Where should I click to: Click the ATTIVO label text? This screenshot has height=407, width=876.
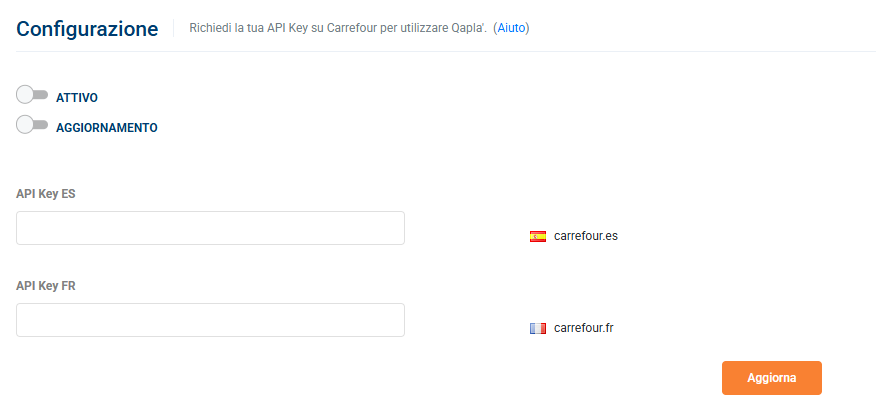pyautogui.click(x=77, y=98)
